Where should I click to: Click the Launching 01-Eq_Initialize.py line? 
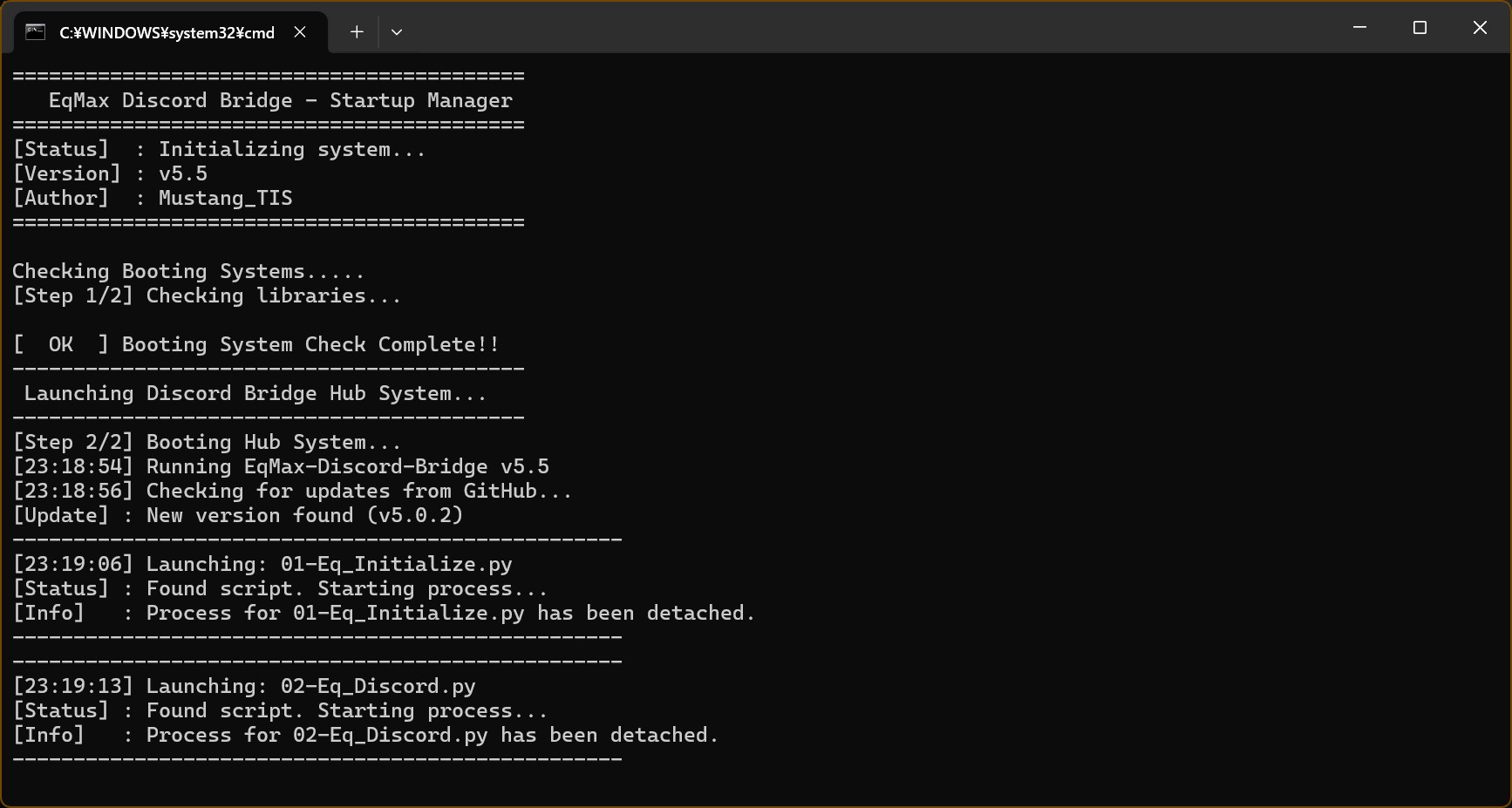262,565
